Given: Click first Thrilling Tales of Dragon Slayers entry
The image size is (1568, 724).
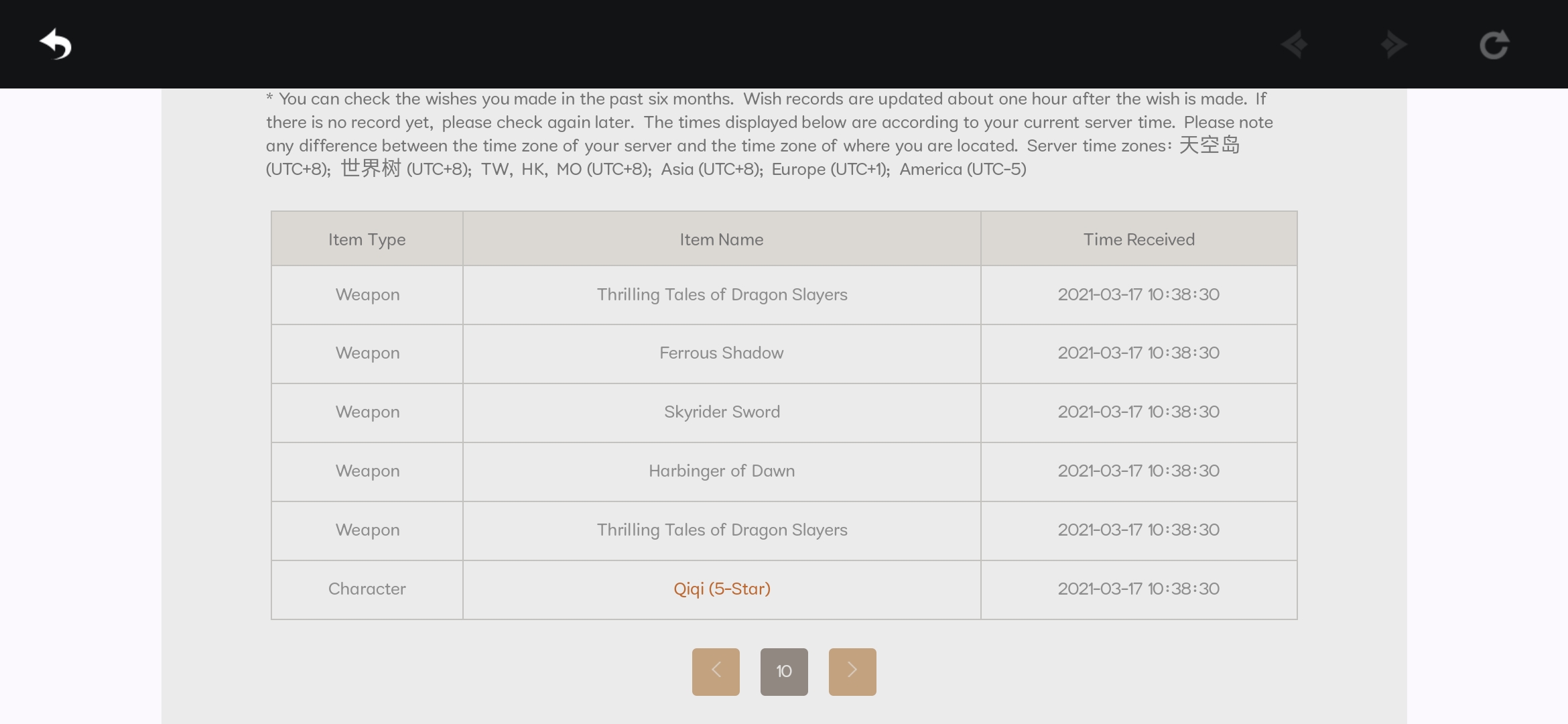Looking at the screenshot, I should [722, 295].
